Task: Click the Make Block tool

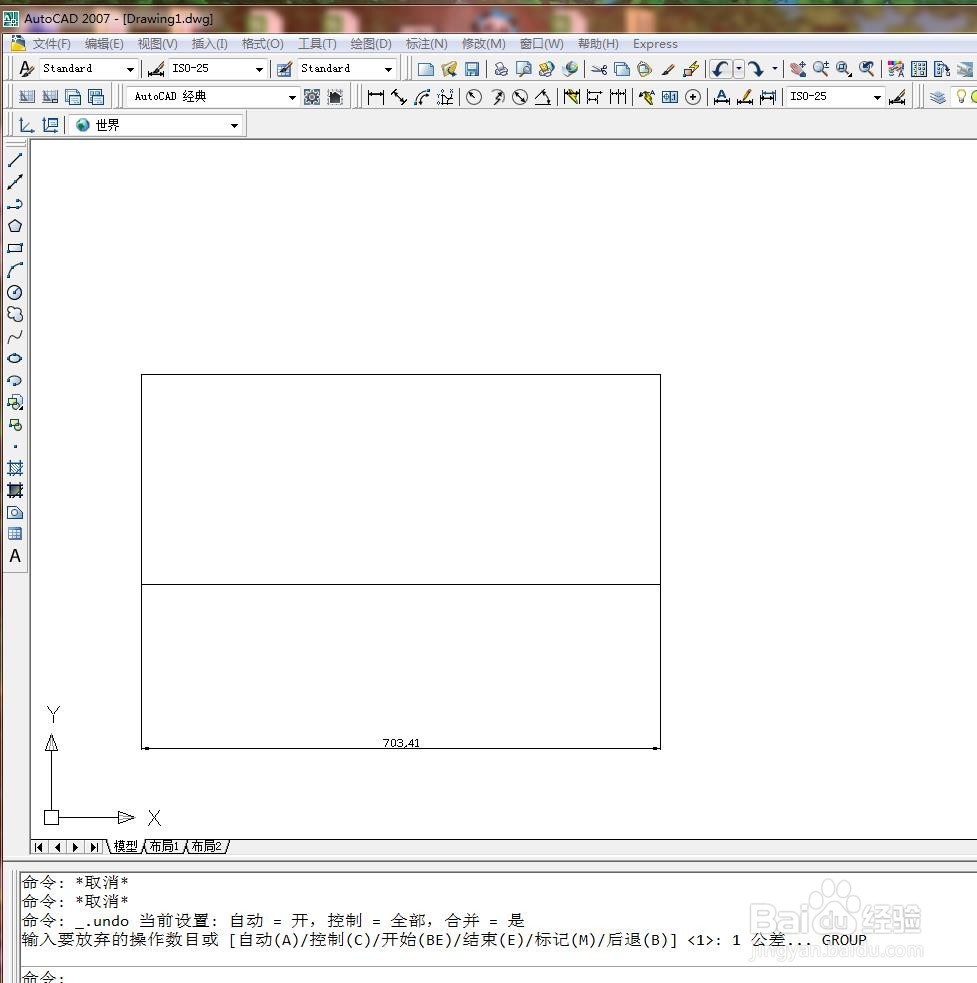Action: click(15, 424)
